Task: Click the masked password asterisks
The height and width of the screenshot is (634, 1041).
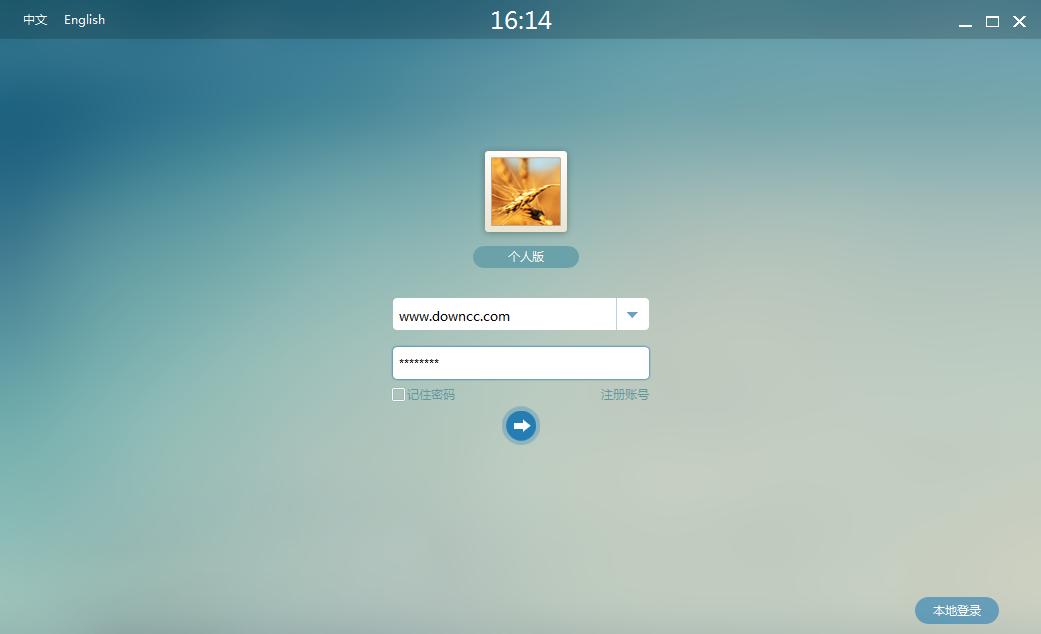Action: pos(419,363)
